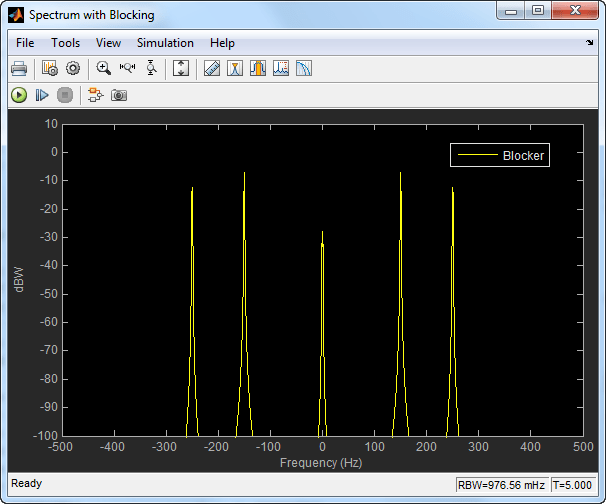Open the Tools menu
Viewport: 606px width, 504px height.
tap(65, 43)
